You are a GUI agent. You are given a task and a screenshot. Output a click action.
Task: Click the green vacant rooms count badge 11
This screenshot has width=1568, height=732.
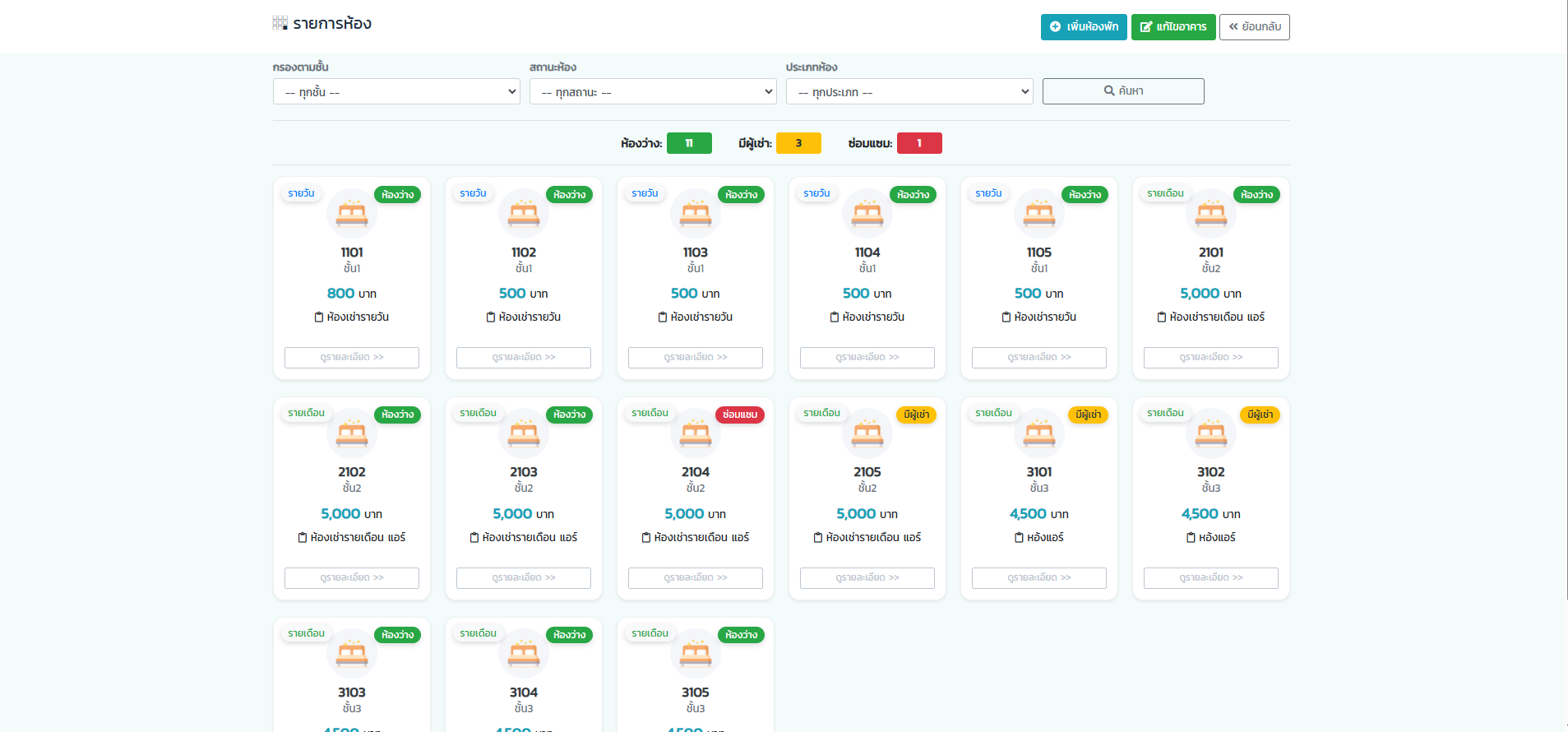point(689,143)
